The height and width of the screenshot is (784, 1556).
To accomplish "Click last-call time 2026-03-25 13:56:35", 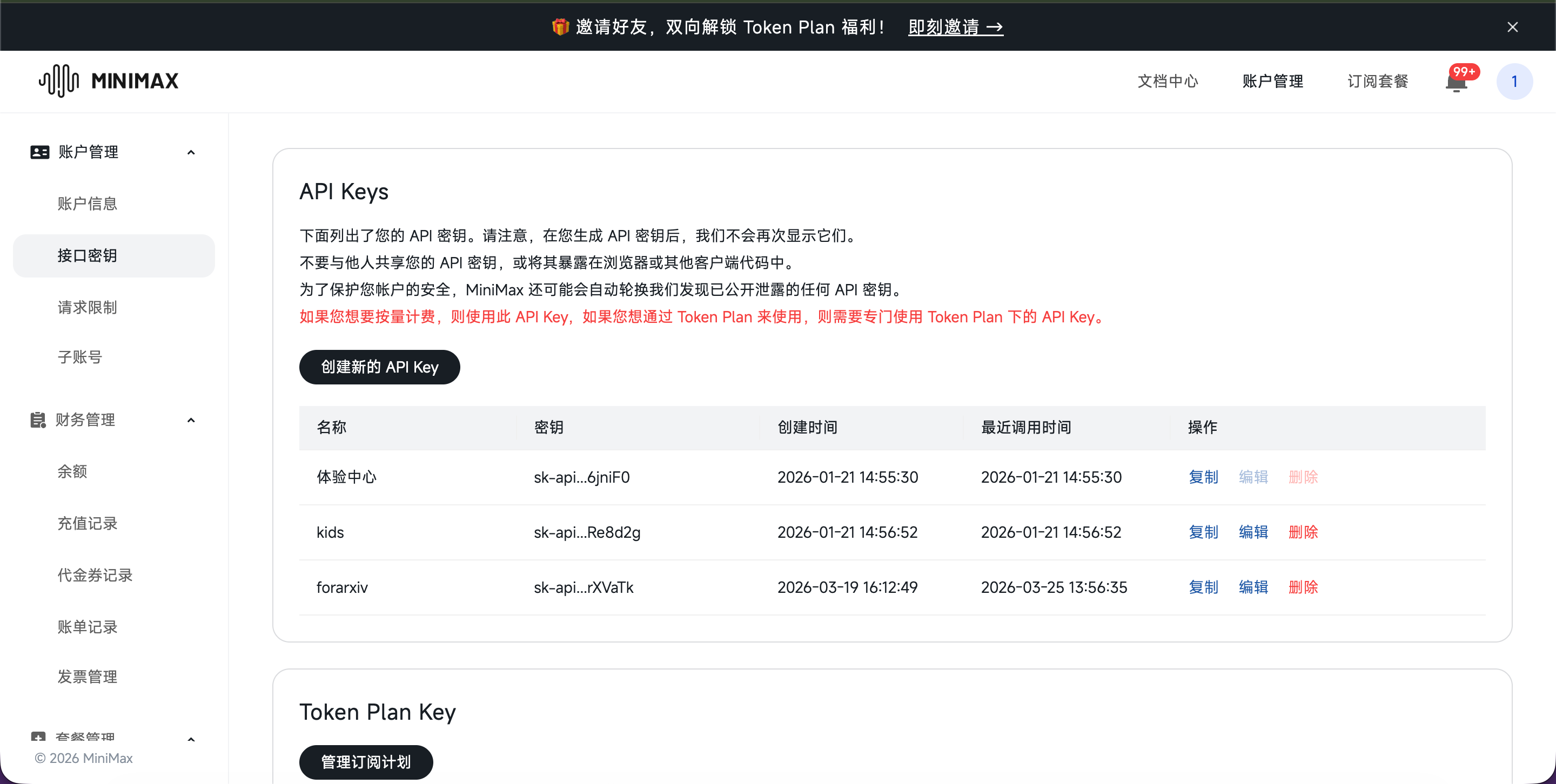I will (x=1054, y=587).
